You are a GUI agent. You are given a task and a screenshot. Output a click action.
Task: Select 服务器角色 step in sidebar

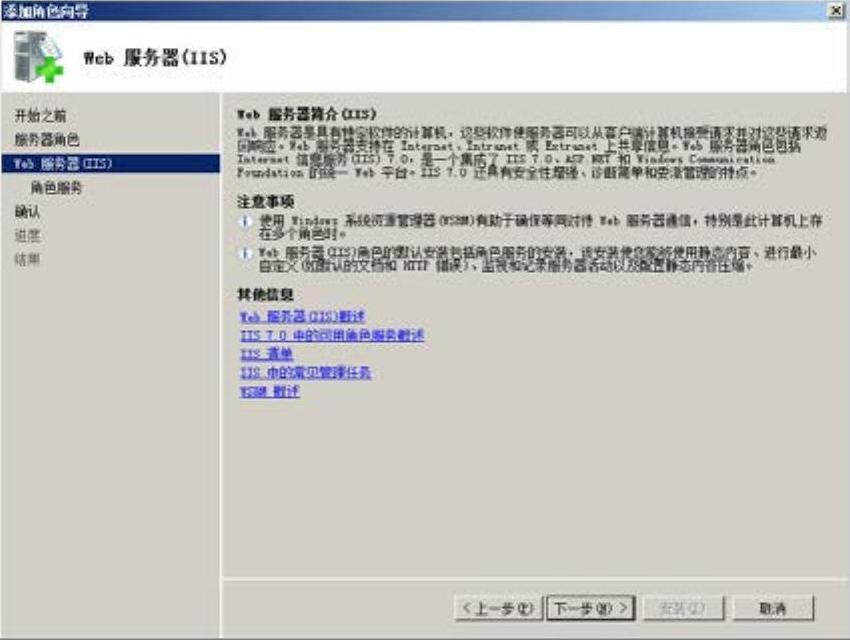pos(47,140)
